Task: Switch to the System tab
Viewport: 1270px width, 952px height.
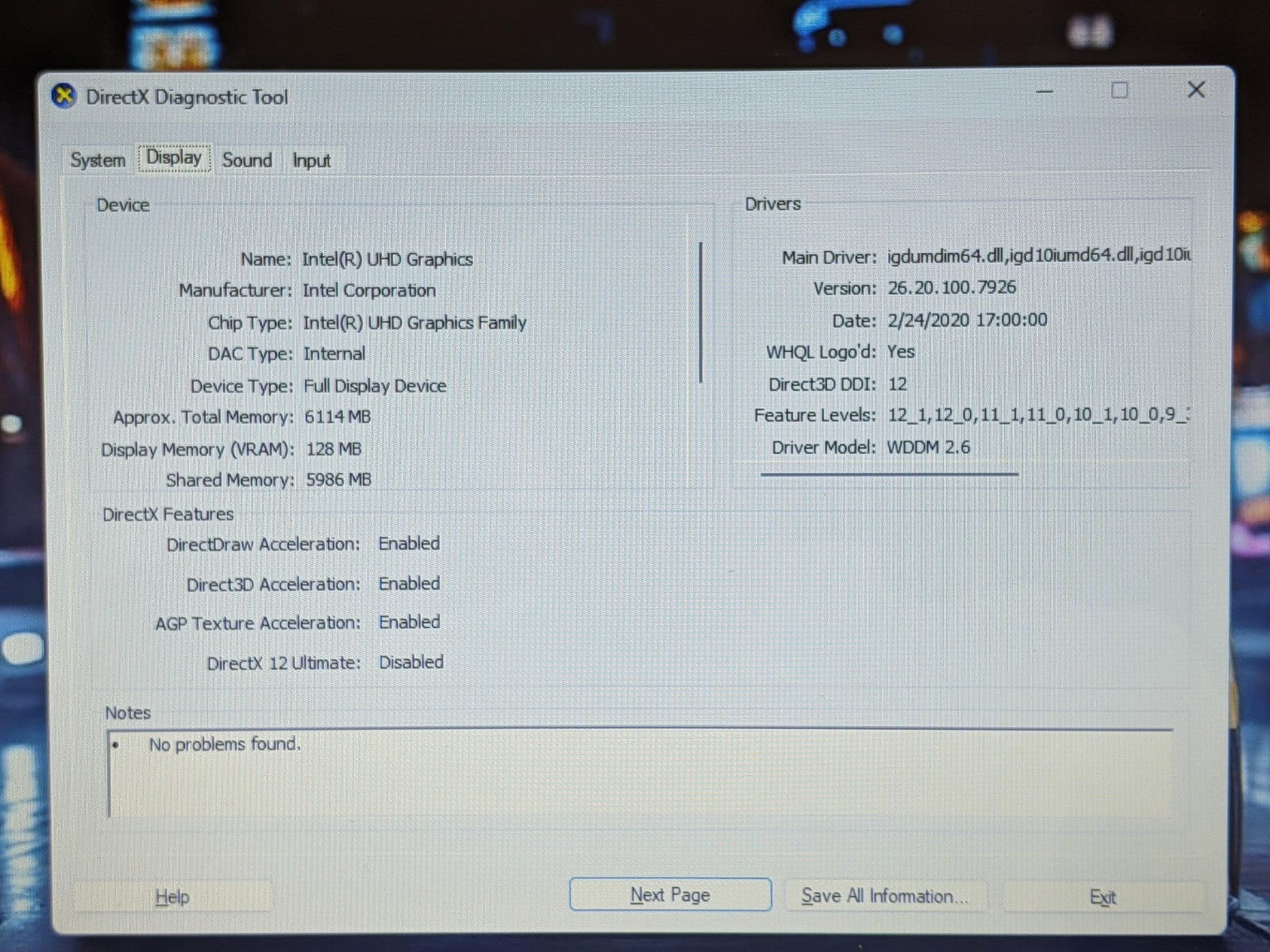Action: 98,160
